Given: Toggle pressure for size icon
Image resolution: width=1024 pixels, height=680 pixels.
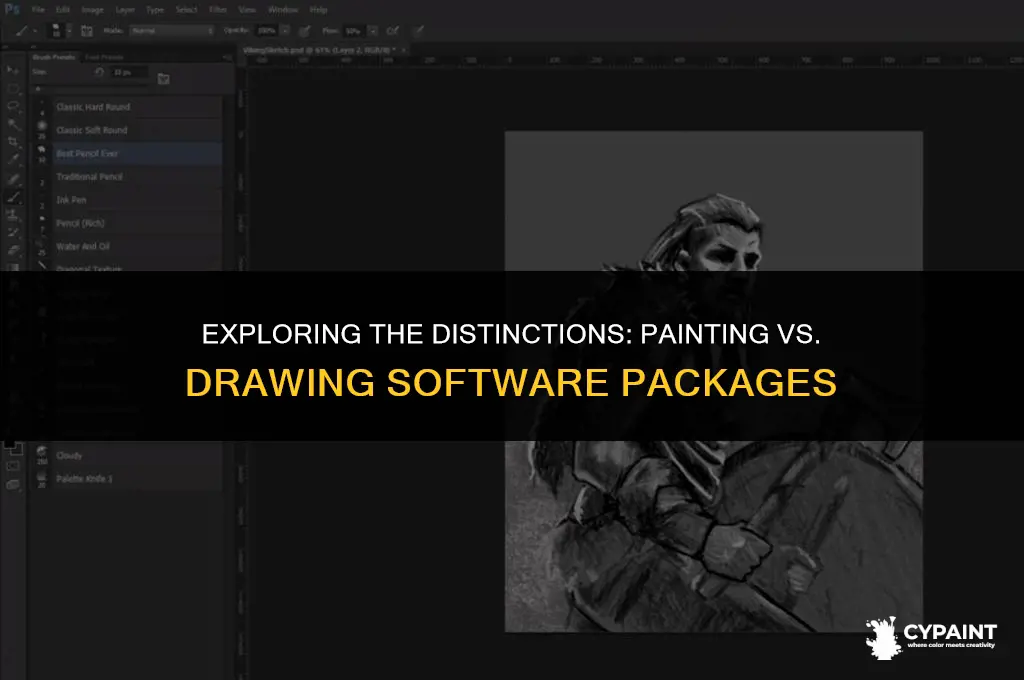Looking at the screenshot, I should (419, 31).
